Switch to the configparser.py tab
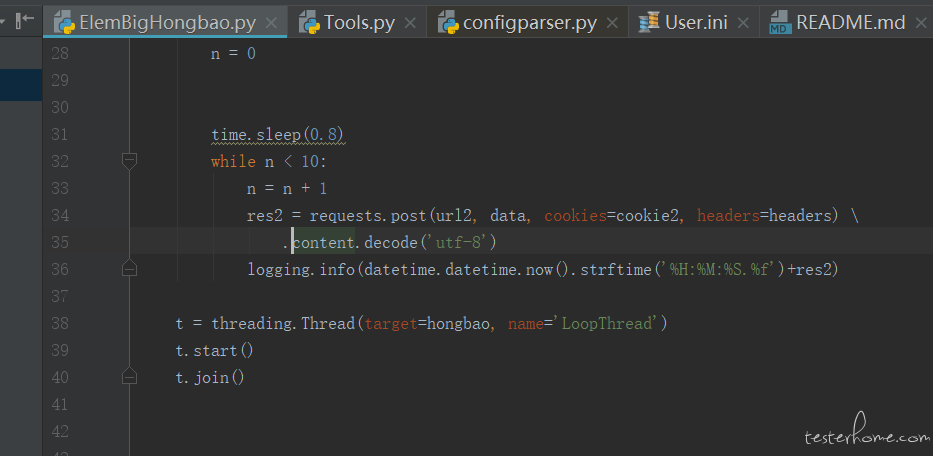The width and height of the screenshot is (933, 456). pyautogui.click(x=528, y=23)
